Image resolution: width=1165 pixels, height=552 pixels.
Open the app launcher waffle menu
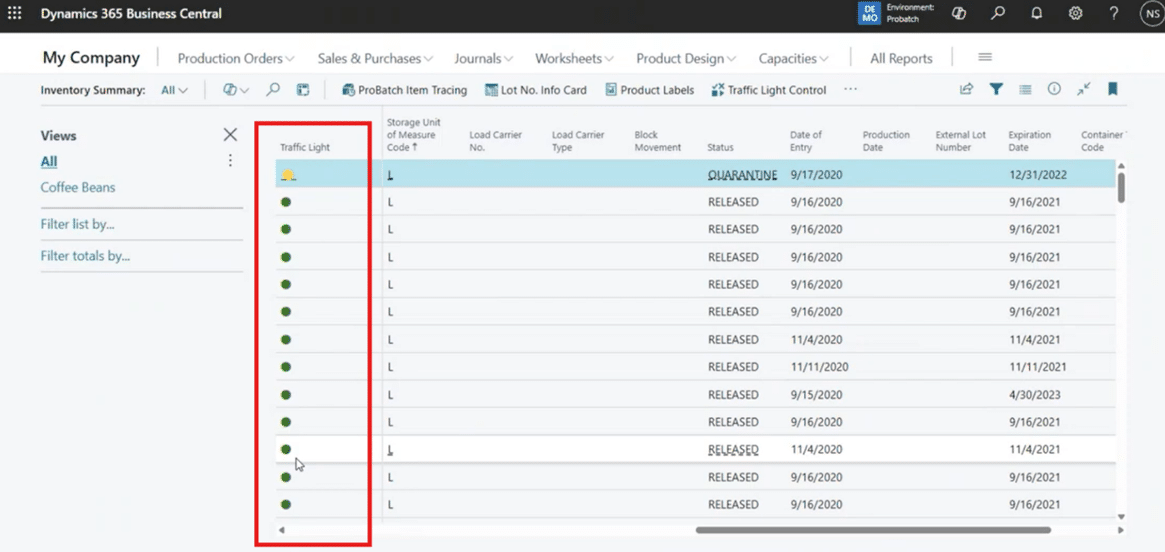[14, 14]
